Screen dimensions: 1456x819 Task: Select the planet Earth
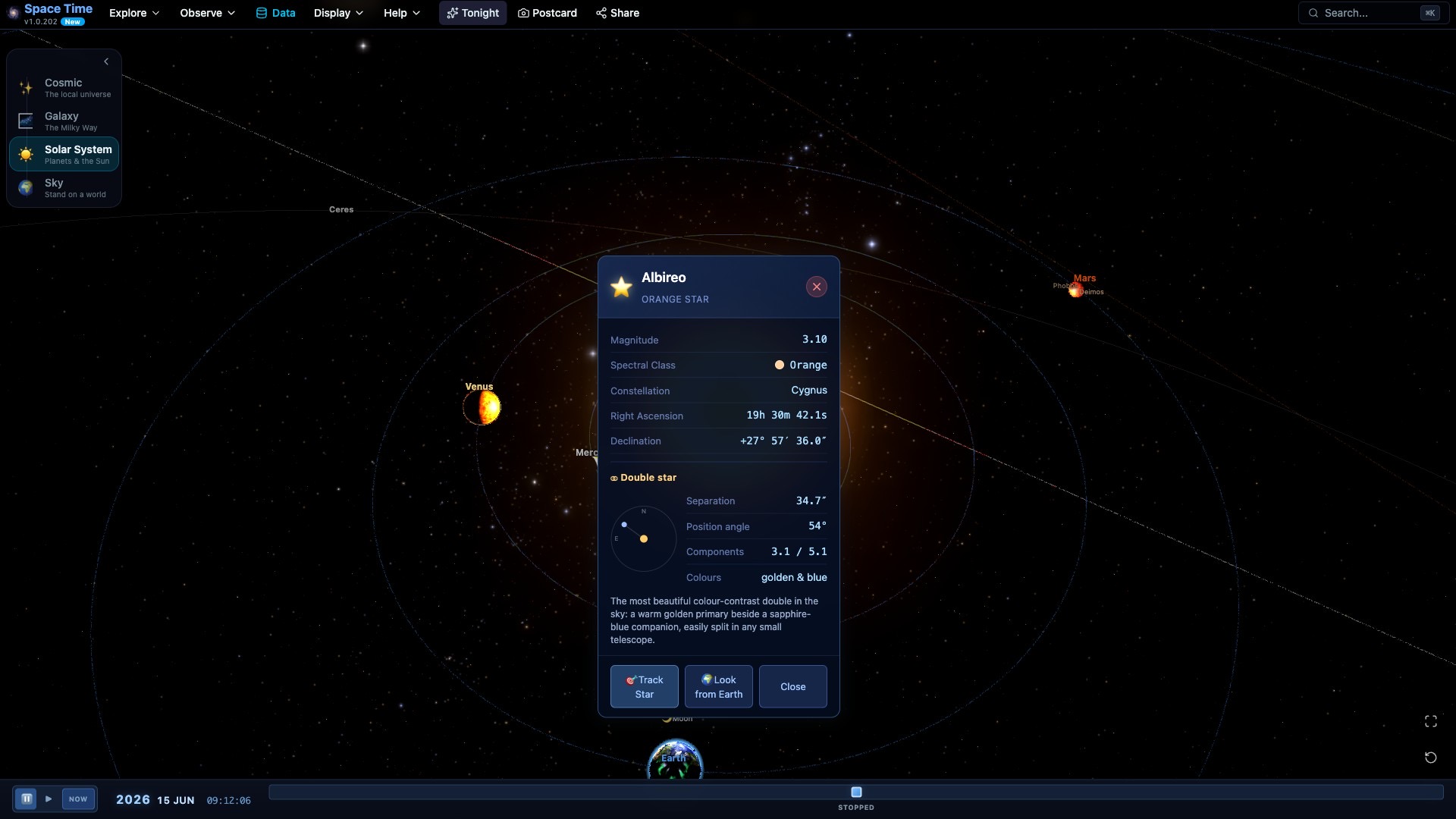675,761
